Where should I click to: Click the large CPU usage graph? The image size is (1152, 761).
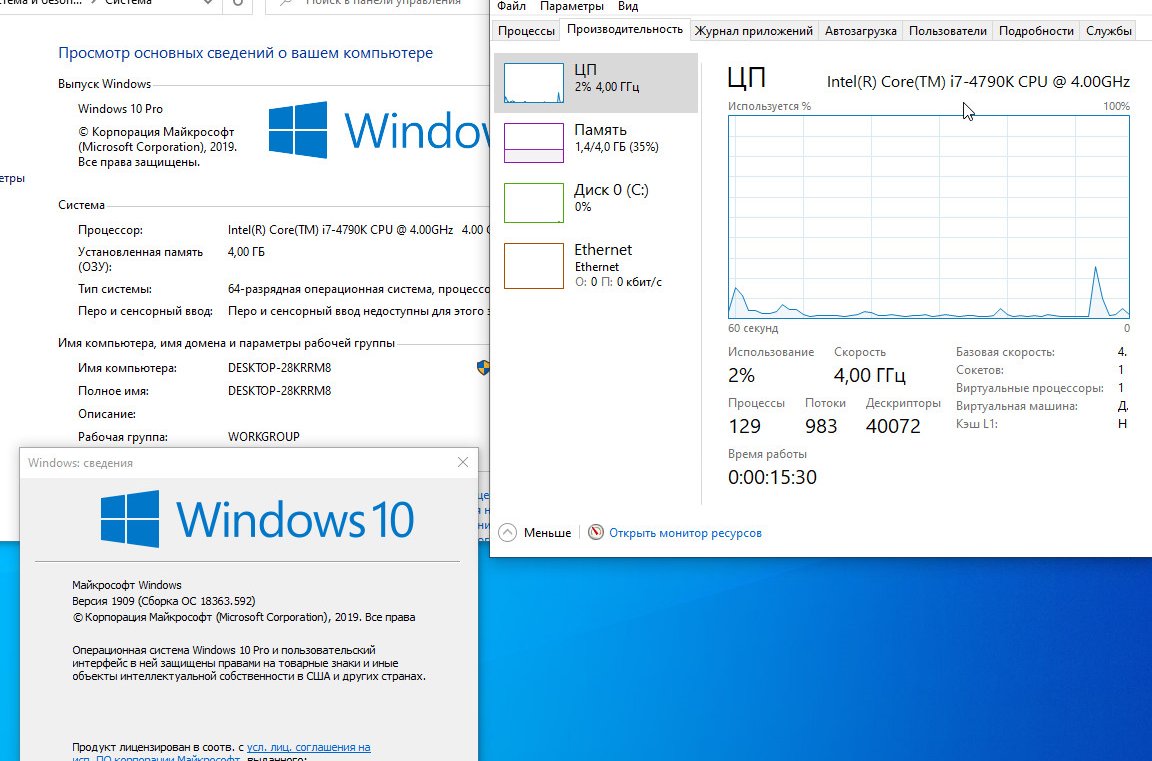point(929,217)
